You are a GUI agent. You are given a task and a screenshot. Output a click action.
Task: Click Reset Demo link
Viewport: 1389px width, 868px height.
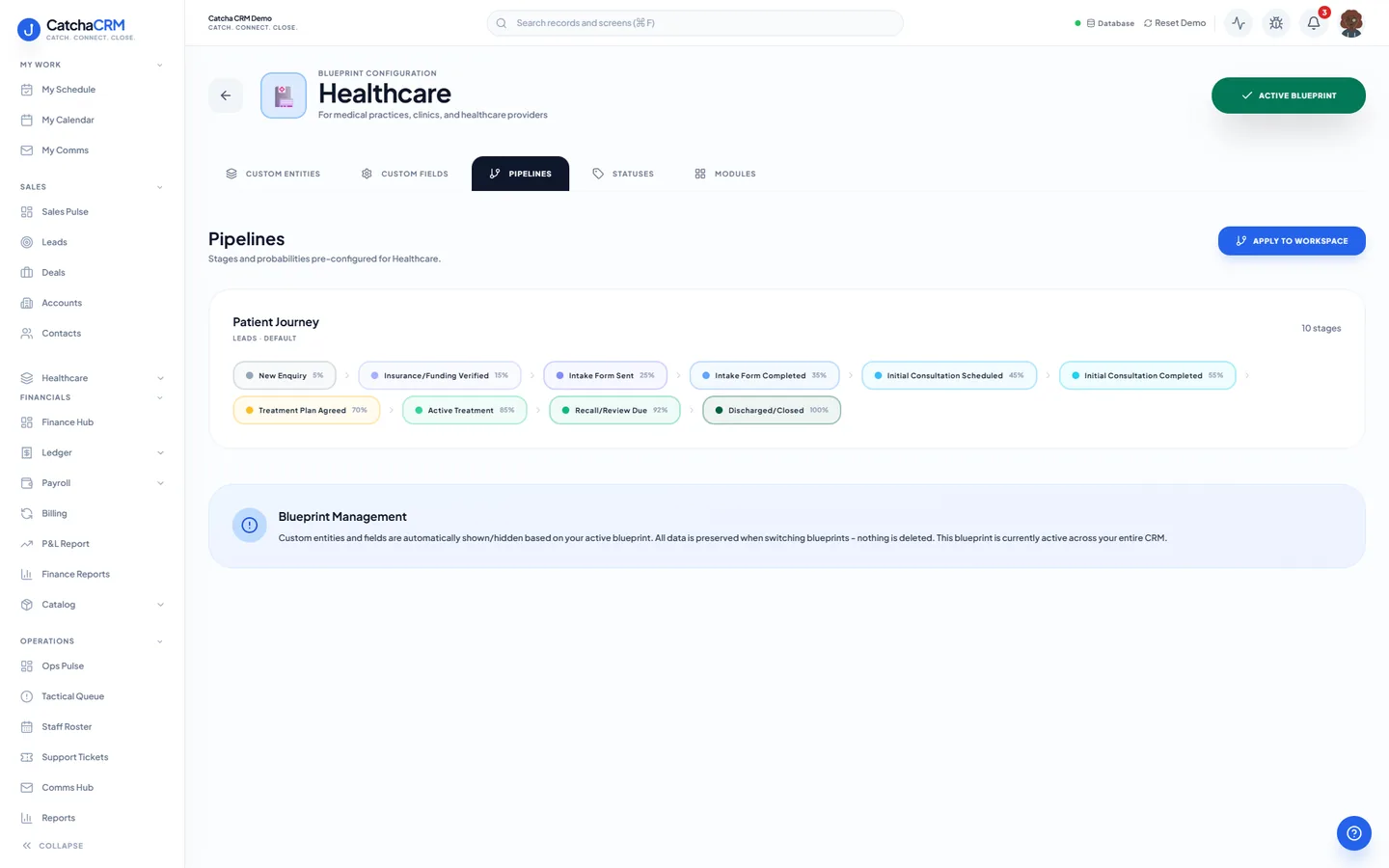pos(1175,23)
